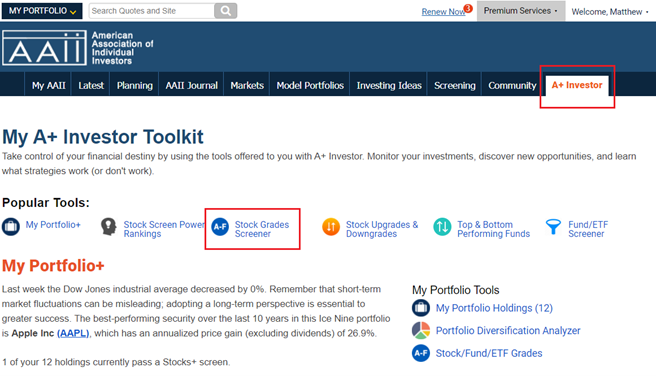Click the search magnifier button
Screen dimensions: 656x376
[226, 10]
